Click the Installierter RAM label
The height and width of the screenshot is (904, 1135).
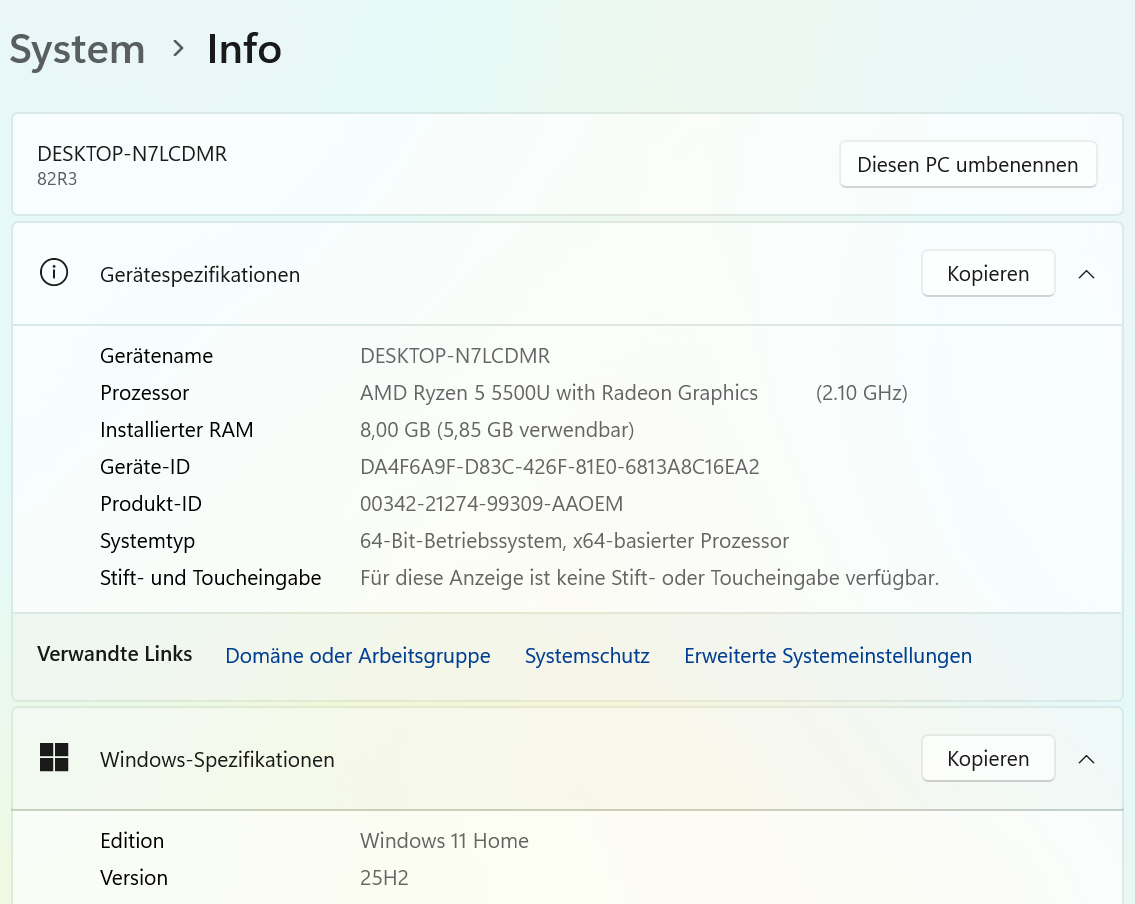[177, 430]
